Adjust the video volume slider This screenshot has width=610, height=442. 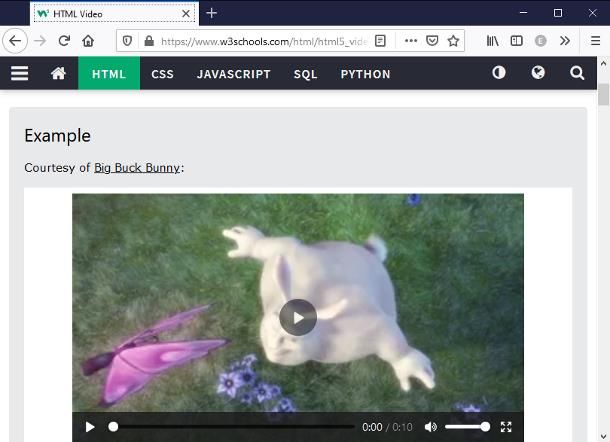468,427
